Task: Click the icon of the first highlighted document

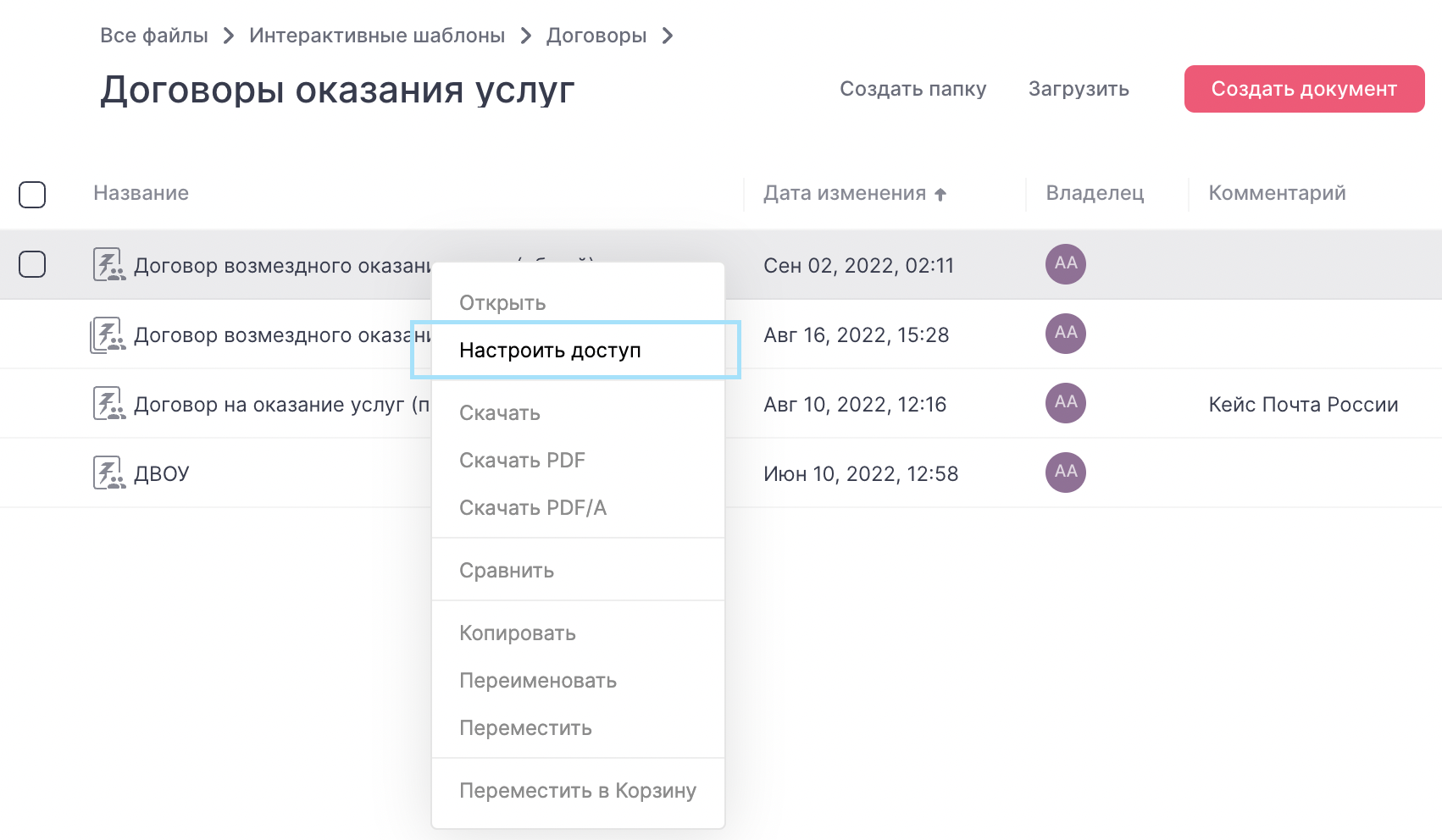Action: (x=108, y=264)
